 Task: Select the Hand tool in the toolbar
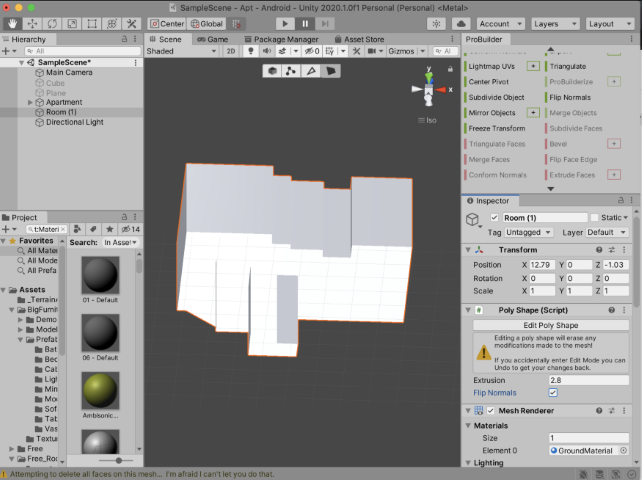pos(11,22)
